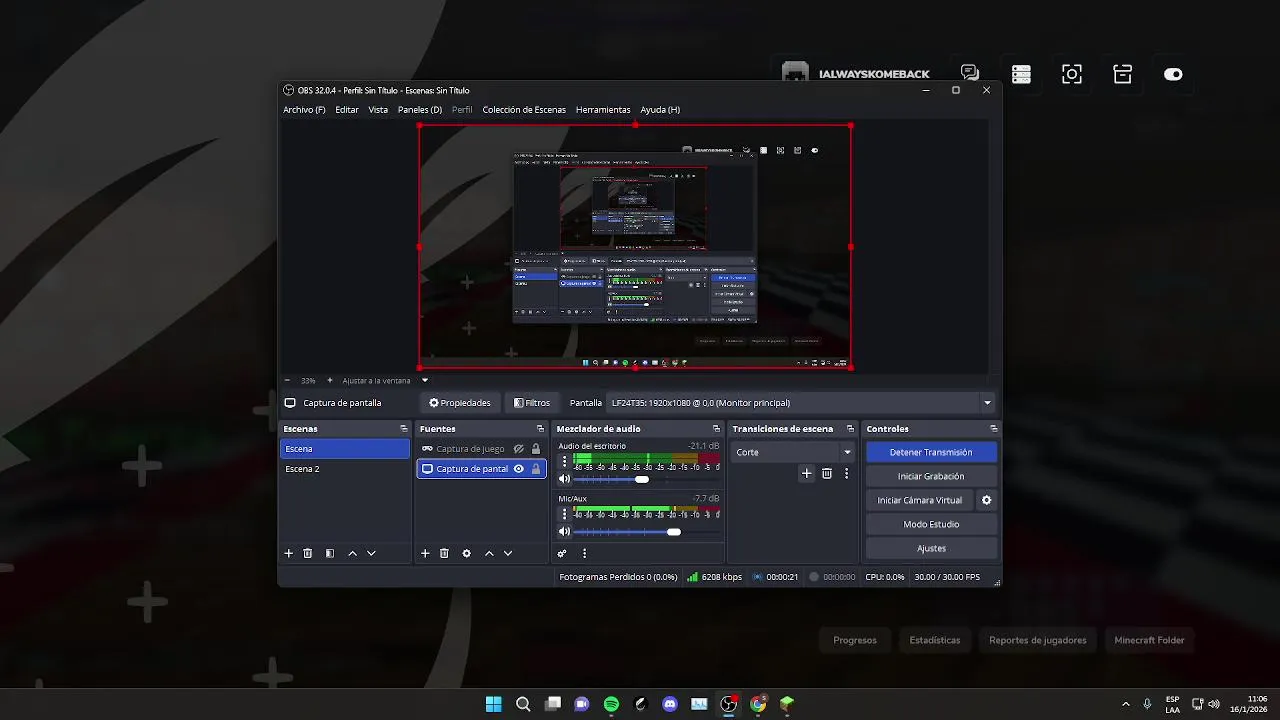
Task: Add a new source with the plus icon in Fuentes
Action: 425,553
